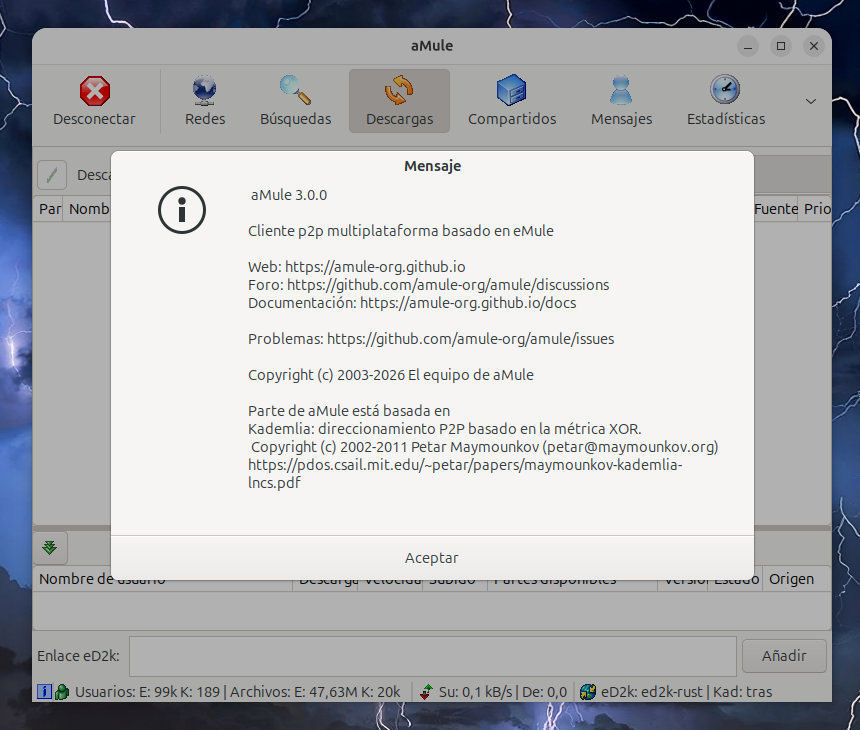Screen dimensions: 860x730
Task: Click the Documentación docs URL text
Action: (468, 303)
